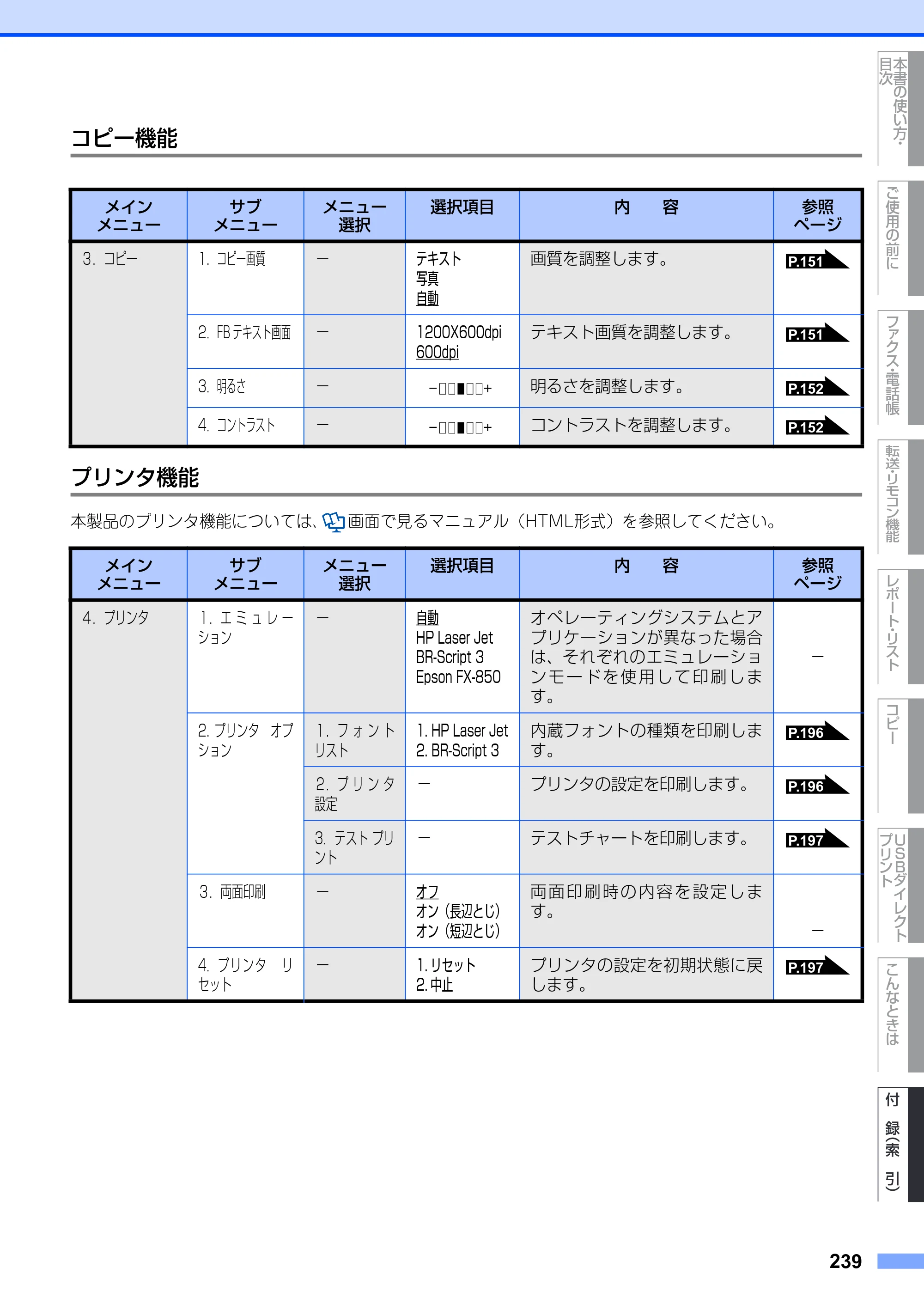Click the 1.リセット option text
This screenshot has height=1304, width=924.
click(445, 965)
